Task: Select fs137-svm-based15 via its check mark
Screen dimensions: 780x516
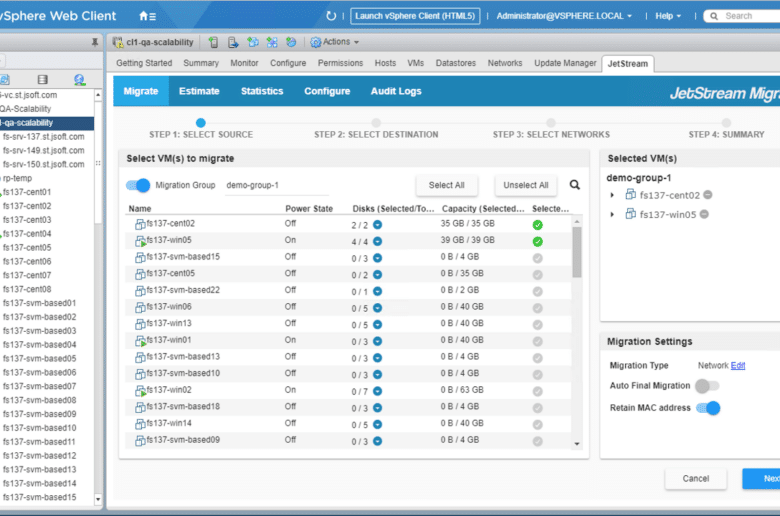Action: [x=537, y=258]
